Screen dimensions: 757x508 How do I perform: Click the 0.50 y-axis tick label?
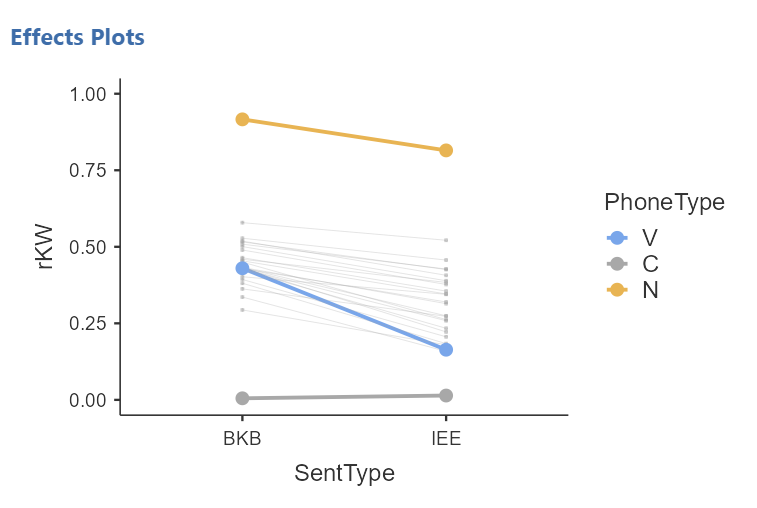coord(87,247)
